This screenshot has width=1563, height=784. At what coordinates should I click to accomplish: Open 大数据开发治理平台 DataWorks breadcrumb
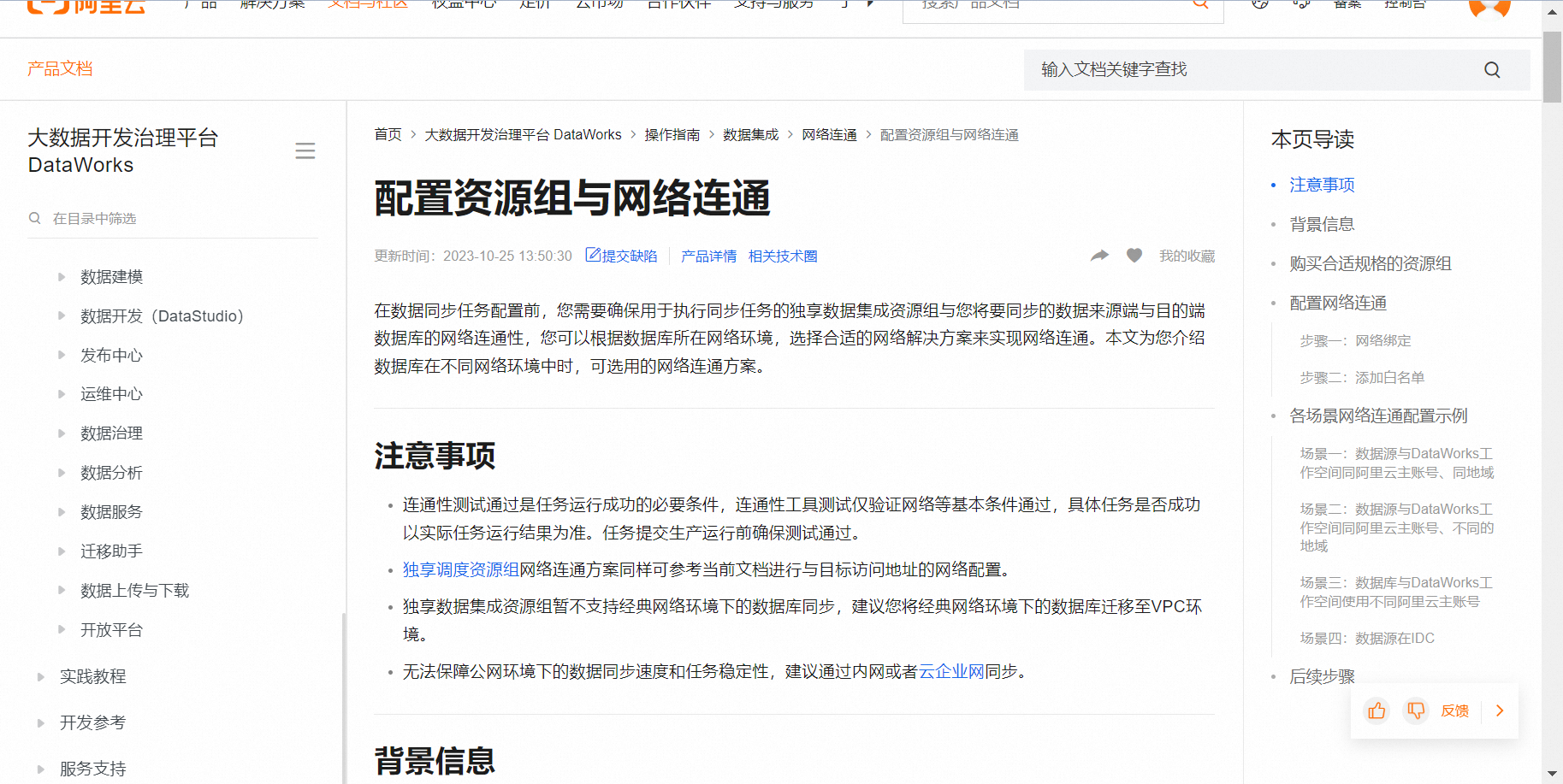(523, 135)
